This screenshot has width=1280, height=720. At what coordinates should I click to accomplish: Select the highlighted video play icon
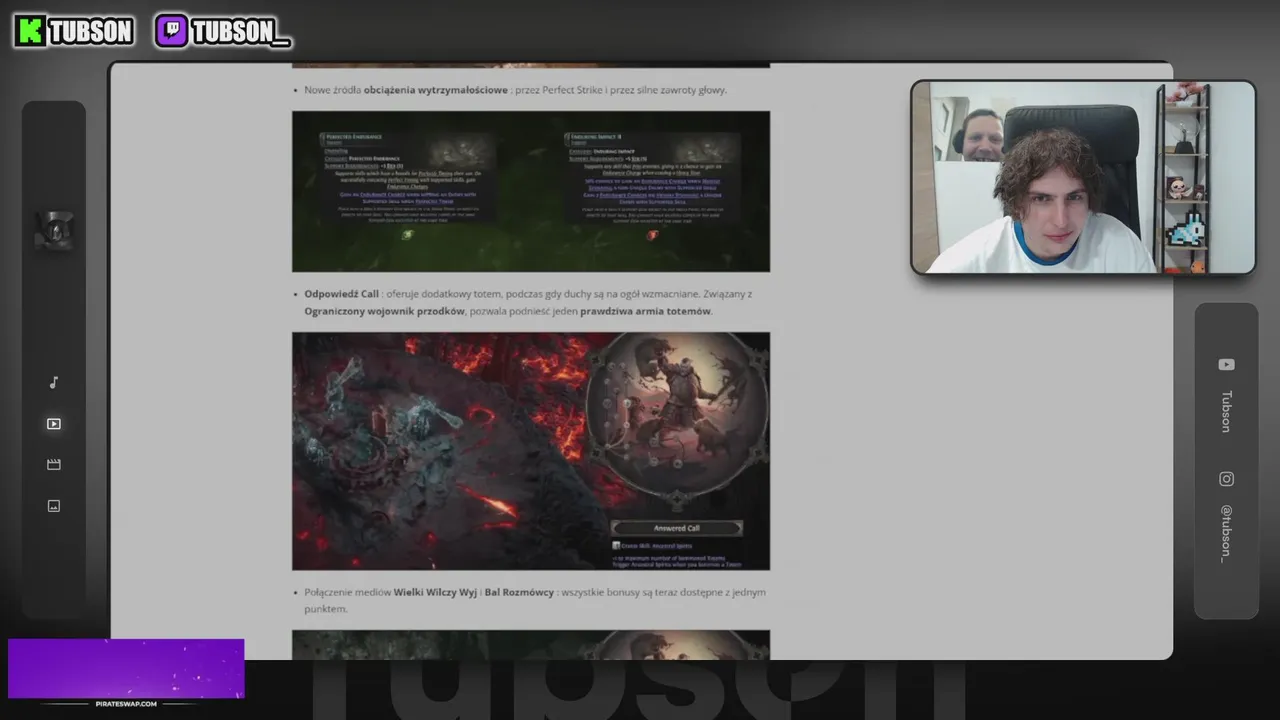(54, 424)
